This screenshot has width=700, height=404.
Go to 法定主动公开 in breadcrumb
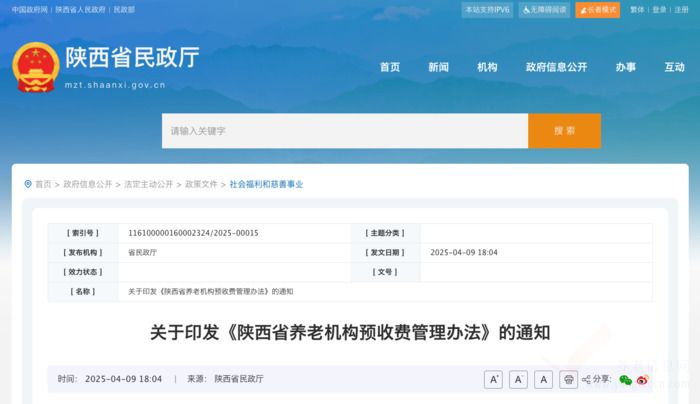(148, 184)
